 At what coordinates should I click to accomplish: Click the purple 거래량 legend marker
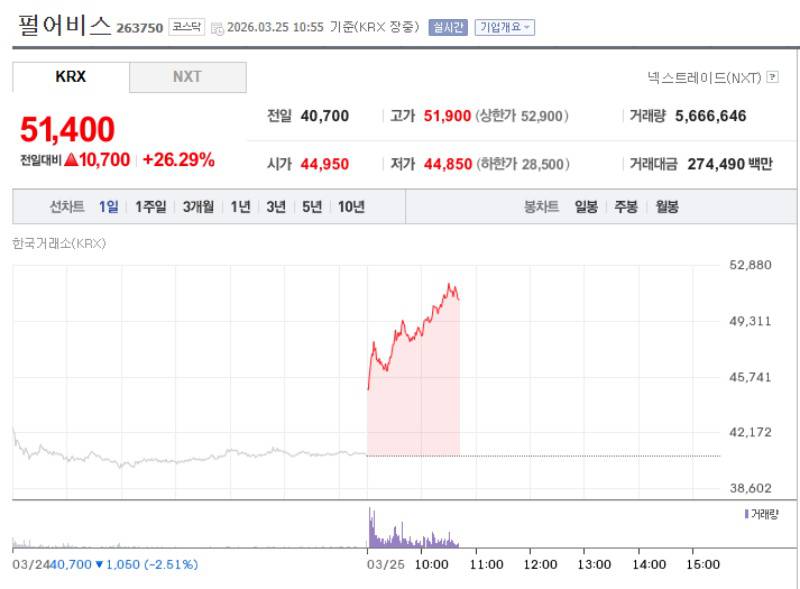(x=746, y=513)
